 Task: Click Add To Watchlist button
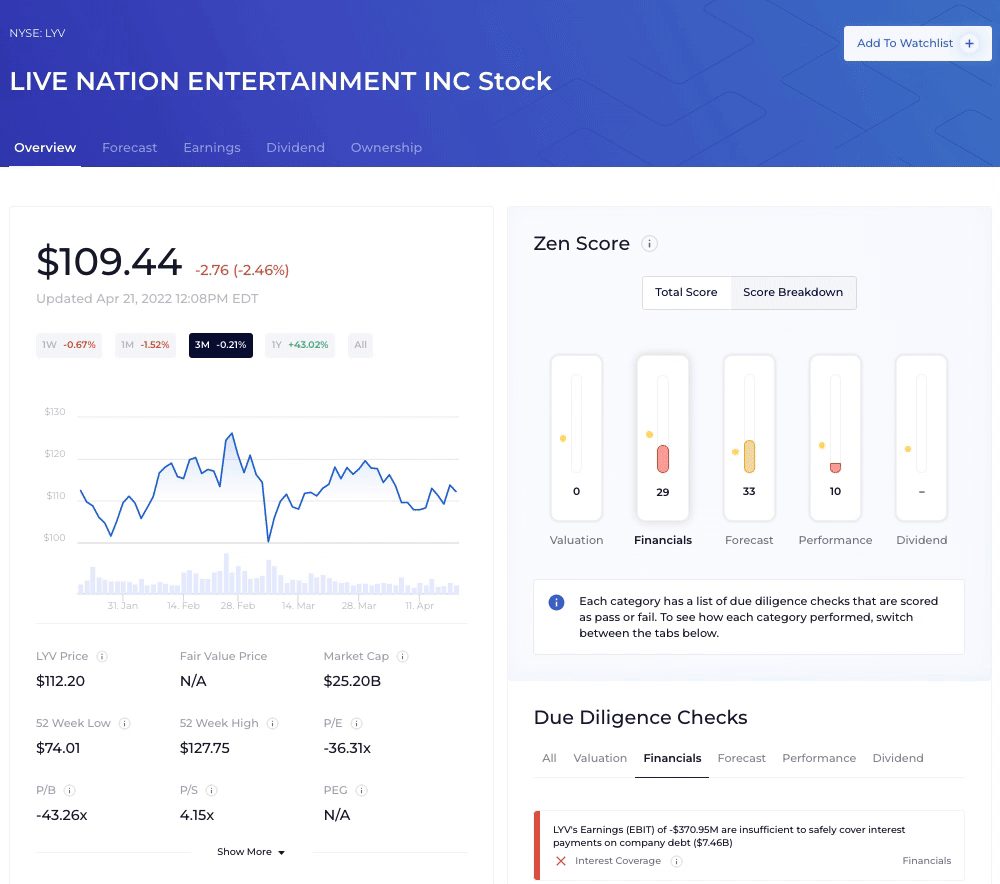(917, 43)
